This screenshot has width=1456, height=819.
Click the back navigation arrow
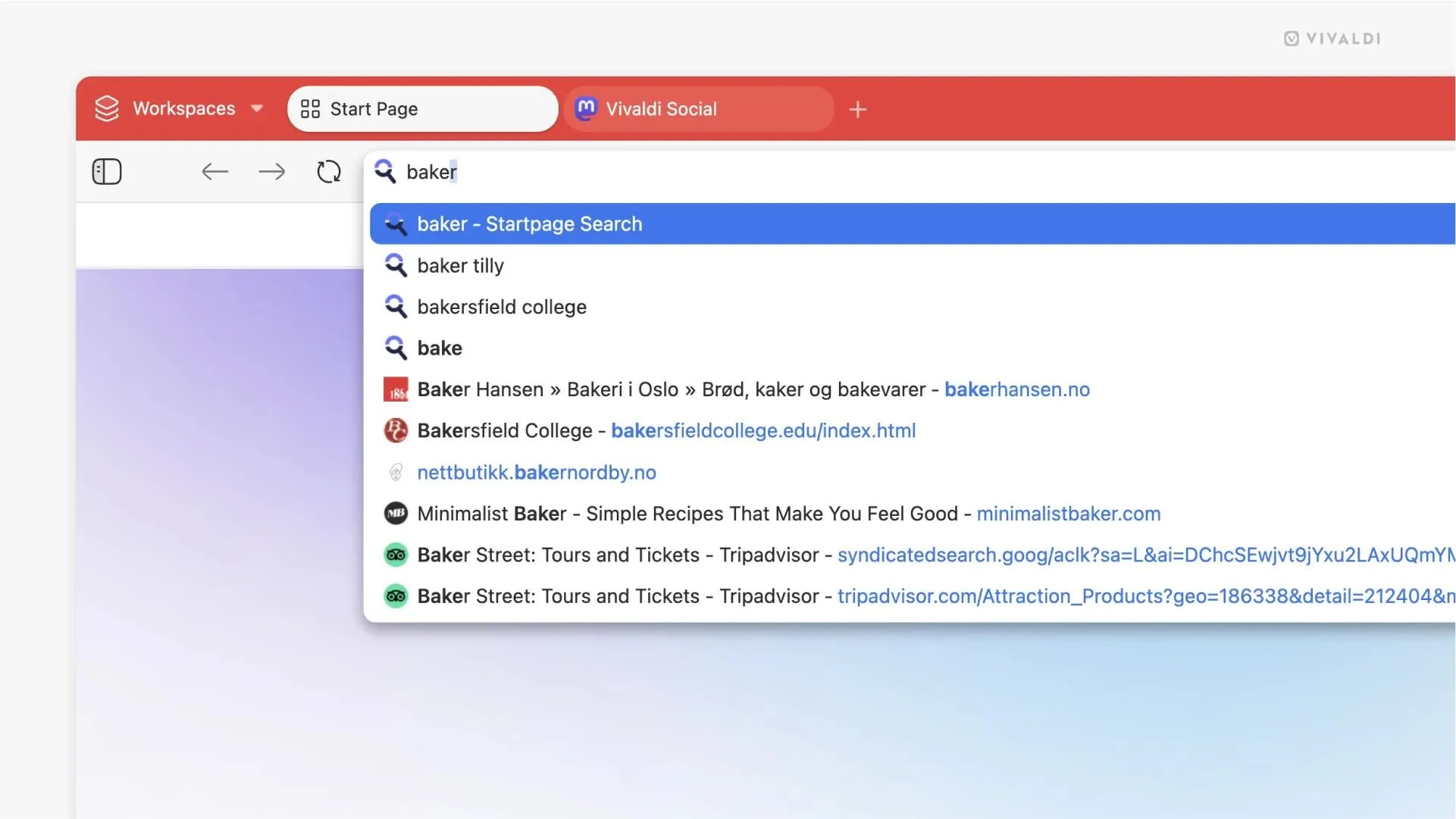point(214,172)
